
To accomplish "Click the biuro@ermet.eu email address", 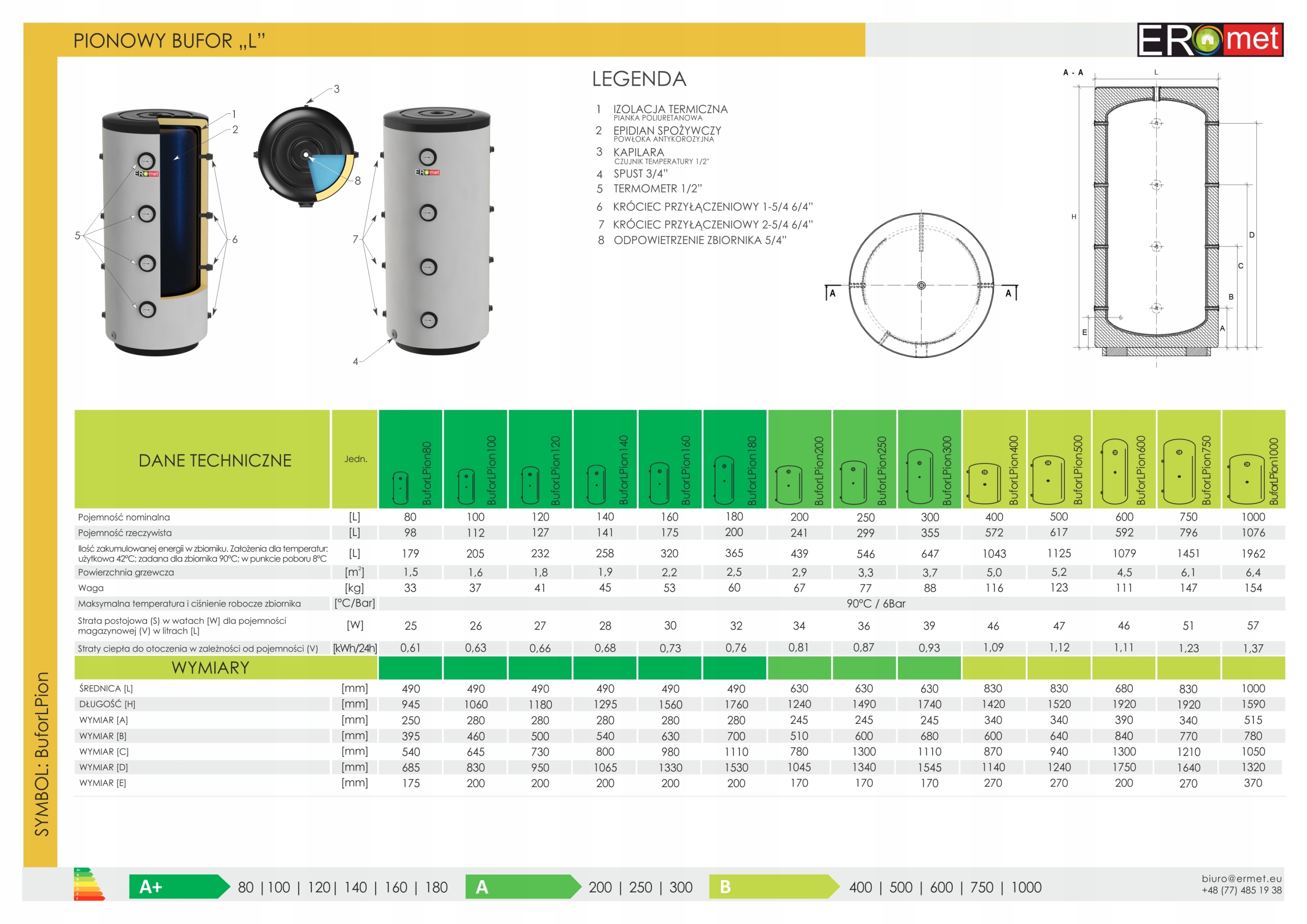I will [1241, 878].
